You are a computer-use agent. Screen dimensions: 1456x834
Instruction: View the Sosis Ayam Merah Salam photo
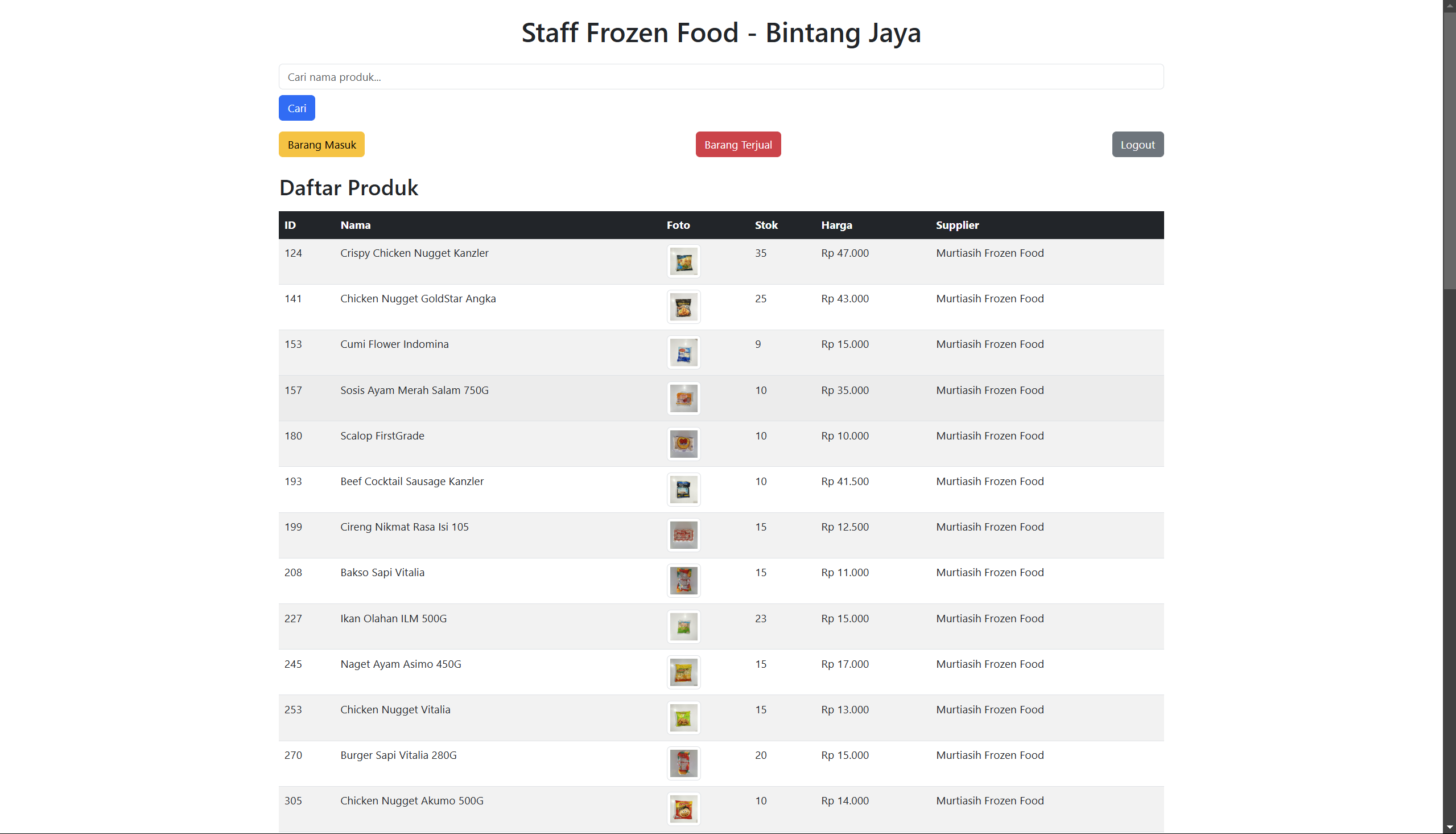(683, 398)
